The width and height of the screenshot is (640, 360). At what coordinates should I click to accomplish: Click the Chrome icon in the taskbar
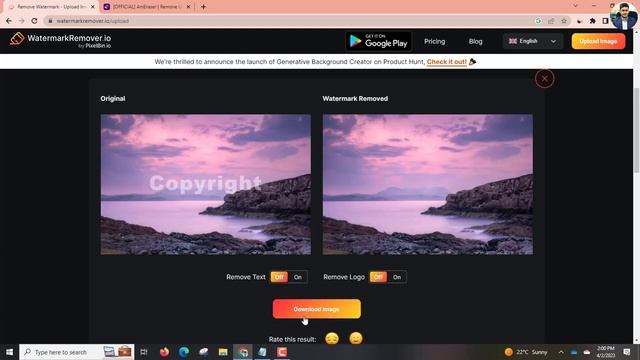(x=243, y=352)
